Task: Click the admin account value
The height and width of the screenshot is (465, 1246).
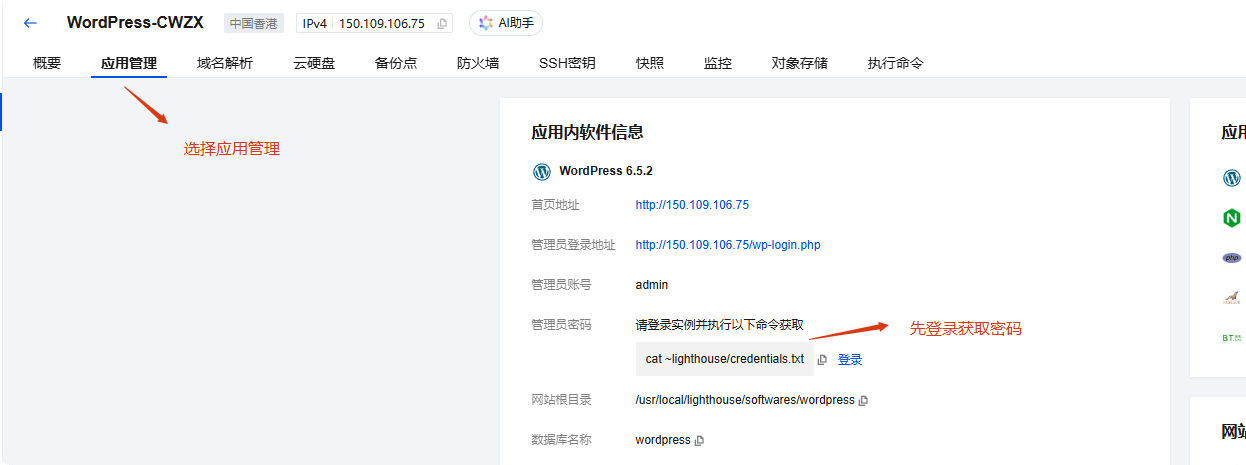Action: coord(651,285)
